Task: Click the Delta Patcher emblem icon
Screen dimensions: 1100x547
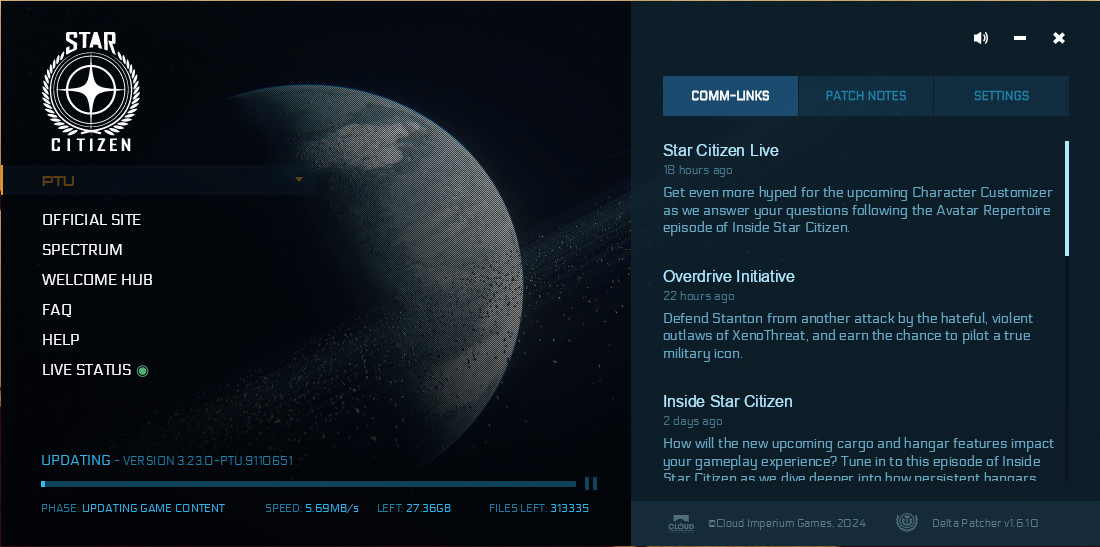Action: pos(907,523)
